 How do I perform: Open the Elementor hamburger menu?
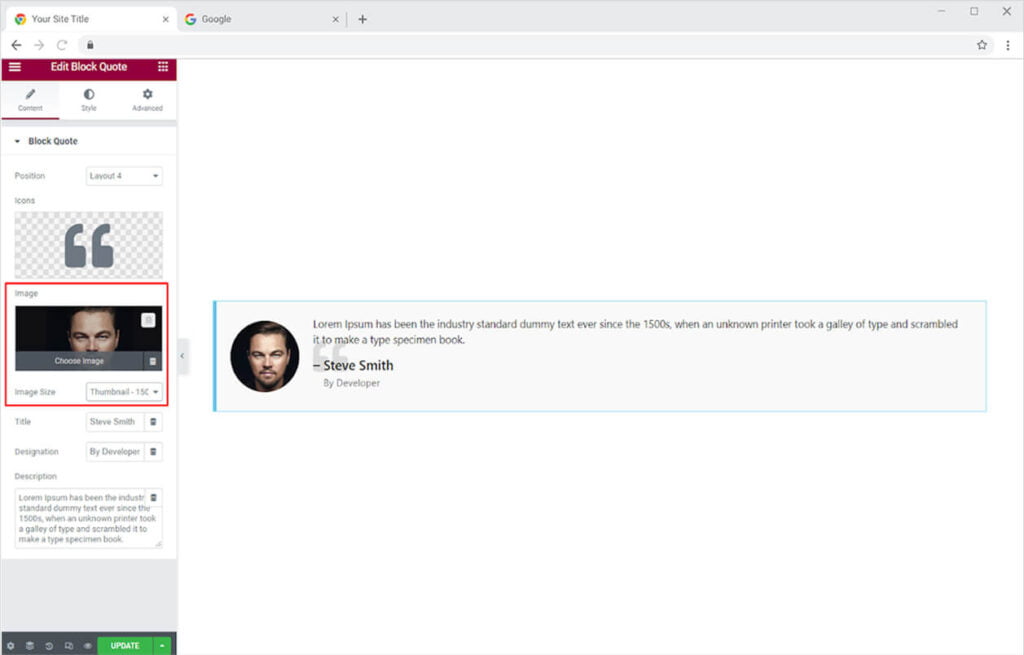(x=14, y=67)
